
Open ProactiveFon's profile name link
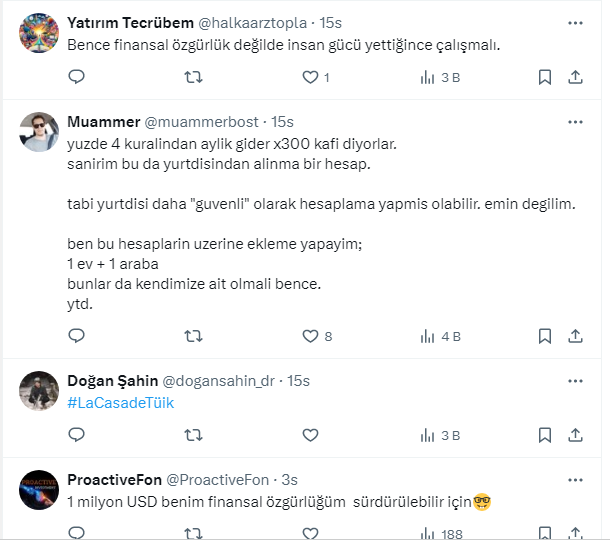point(114,480)
